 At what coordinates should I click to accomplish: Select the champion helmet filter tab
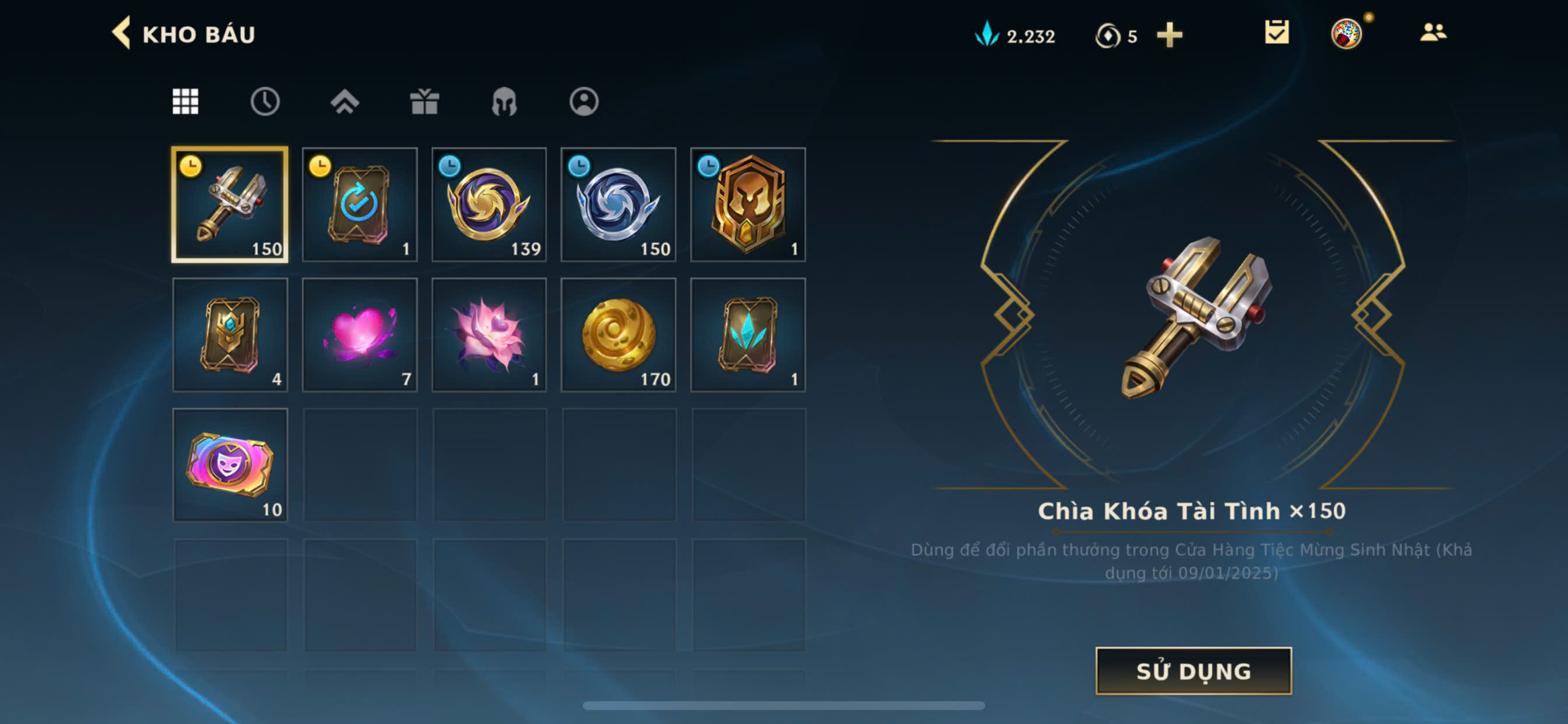(x=504, y=101)
